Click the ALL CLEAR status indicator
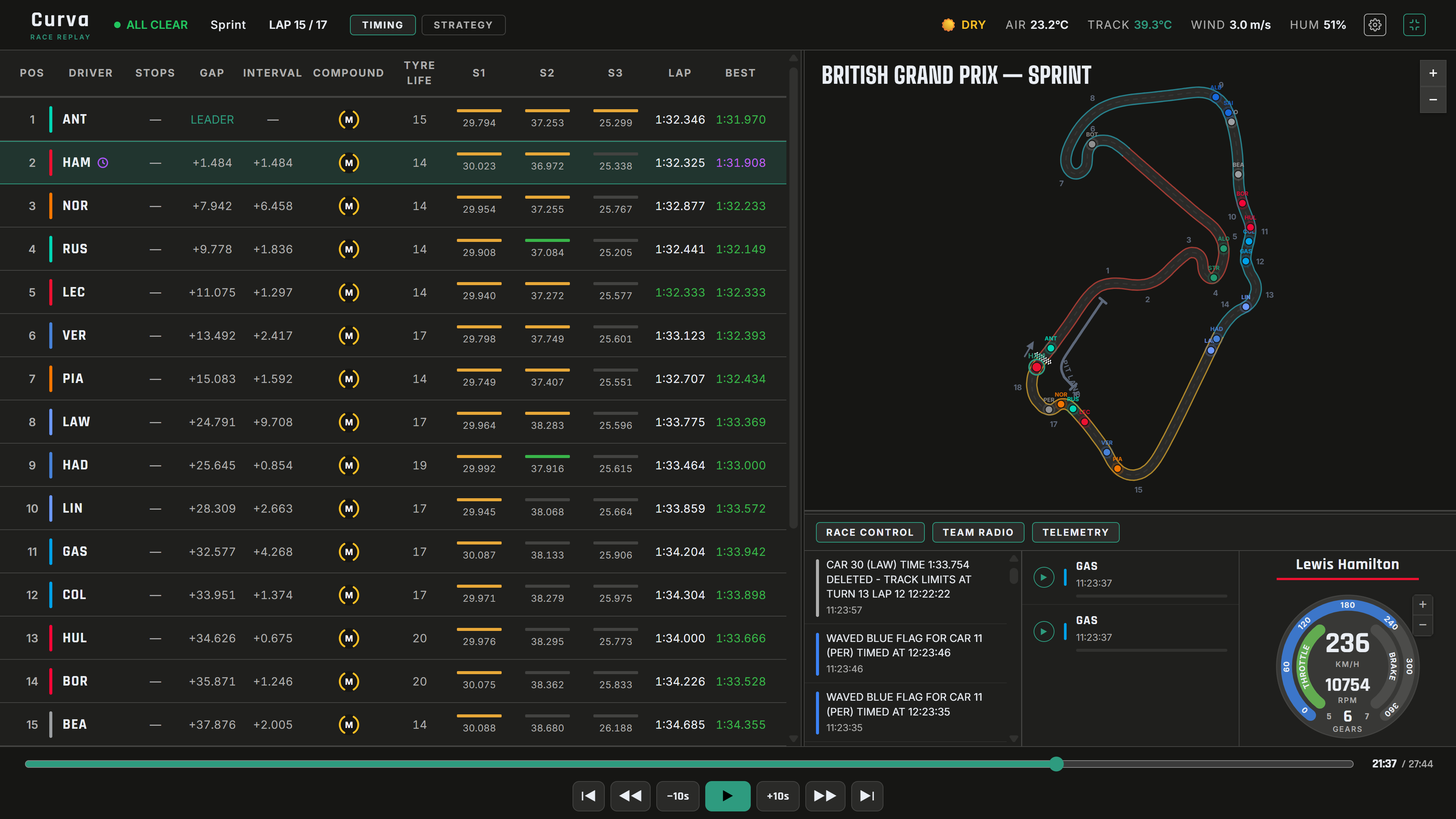The width and height of the screenshot is (1456, 819). [x=151, y=25]
